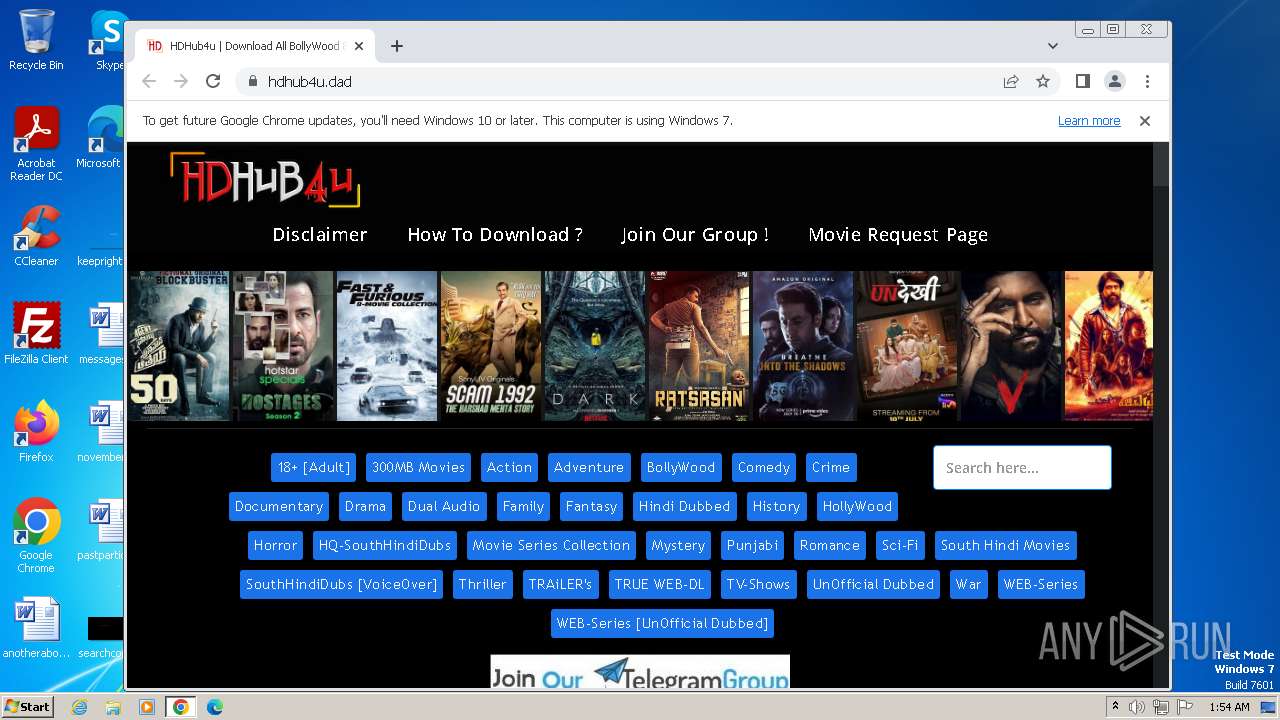The image size is (1280, 720).
Task: Click the padlock site info icon
Action: pos(252,81)
